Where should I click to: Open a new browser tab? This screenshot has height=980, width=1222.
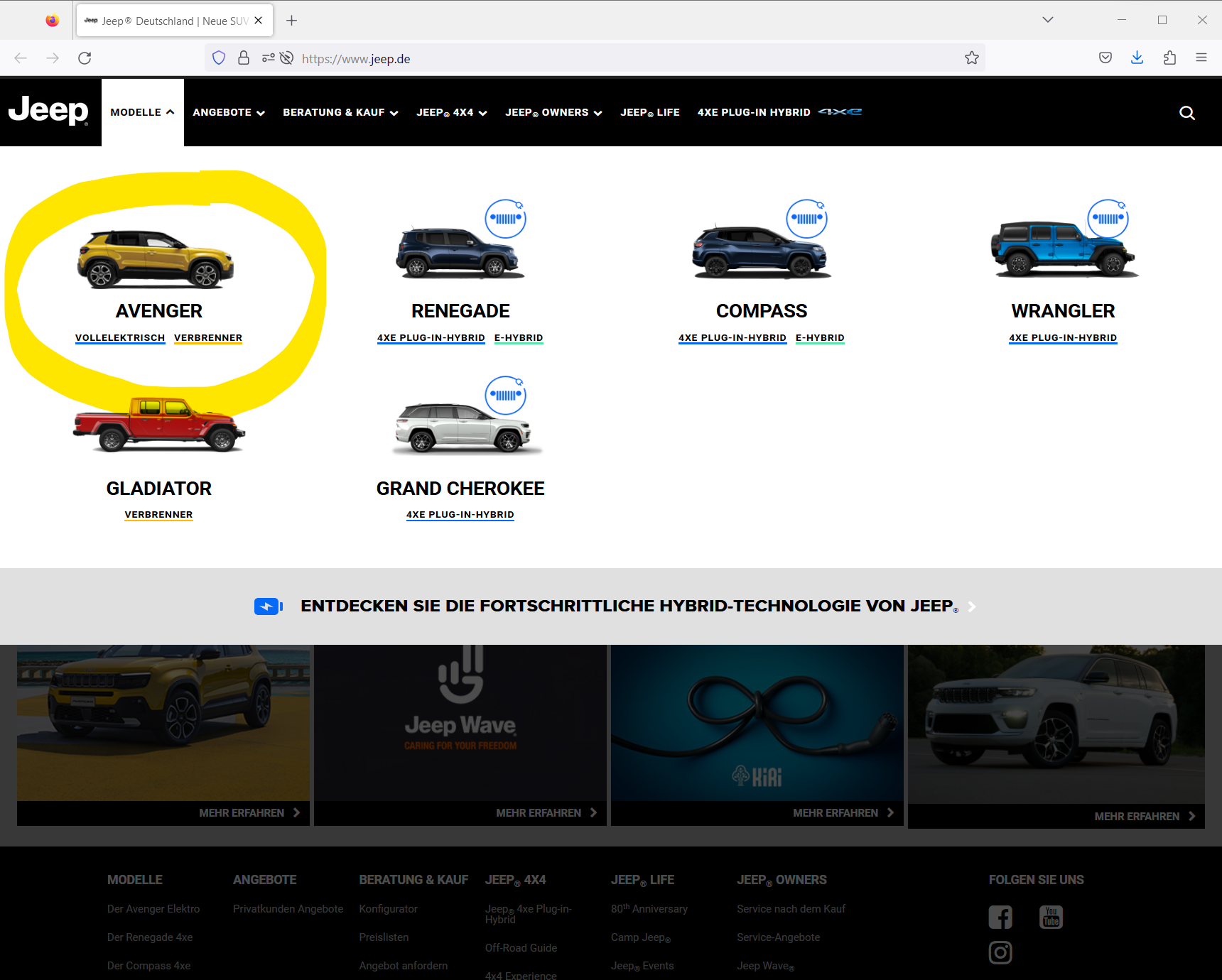[291, 21]
